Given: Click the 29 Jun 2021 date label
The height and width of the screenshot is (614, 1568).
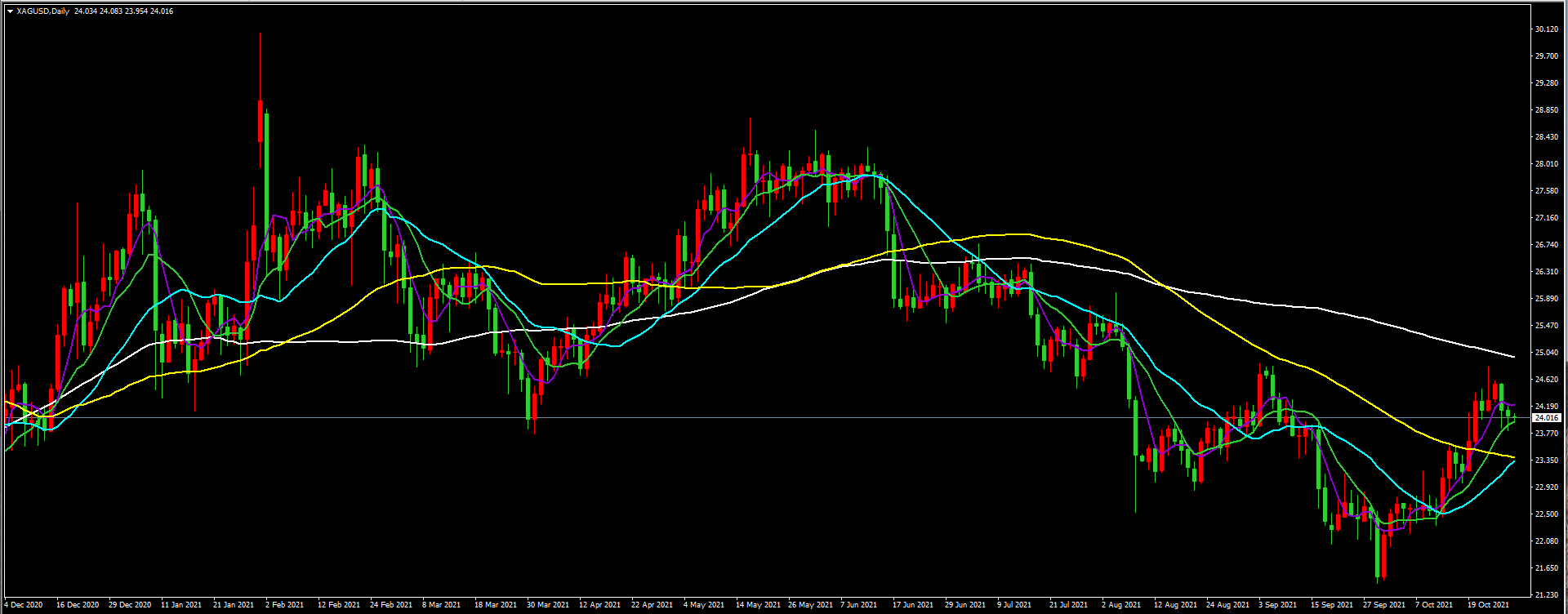Looking at the screenshot, I should coord(965,605).
